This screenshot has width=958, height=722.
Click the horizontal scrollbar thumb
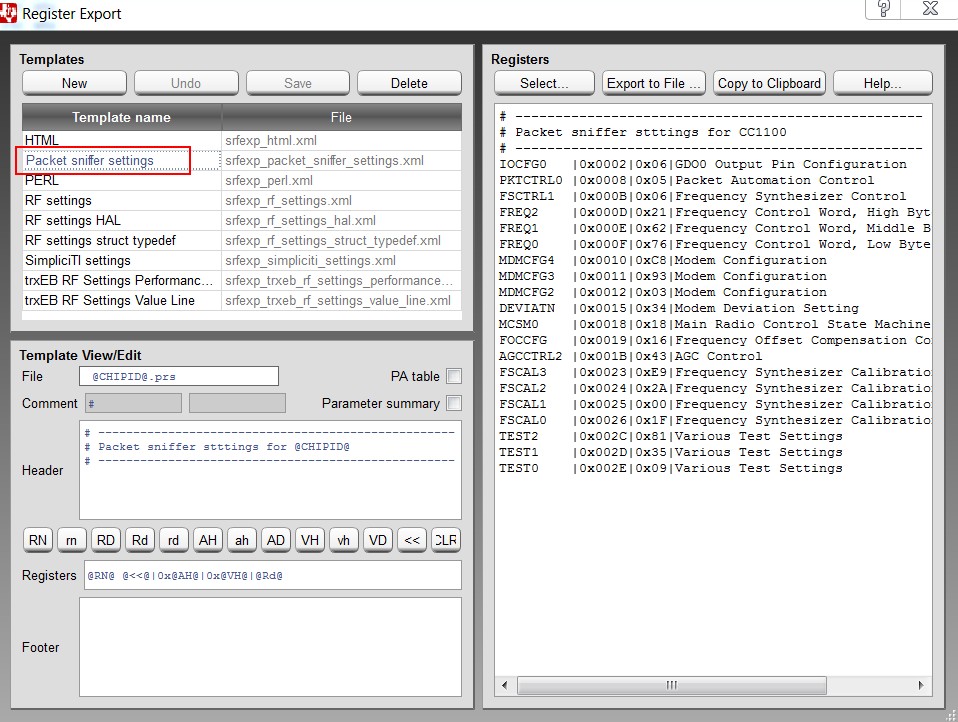pos(671,685)
